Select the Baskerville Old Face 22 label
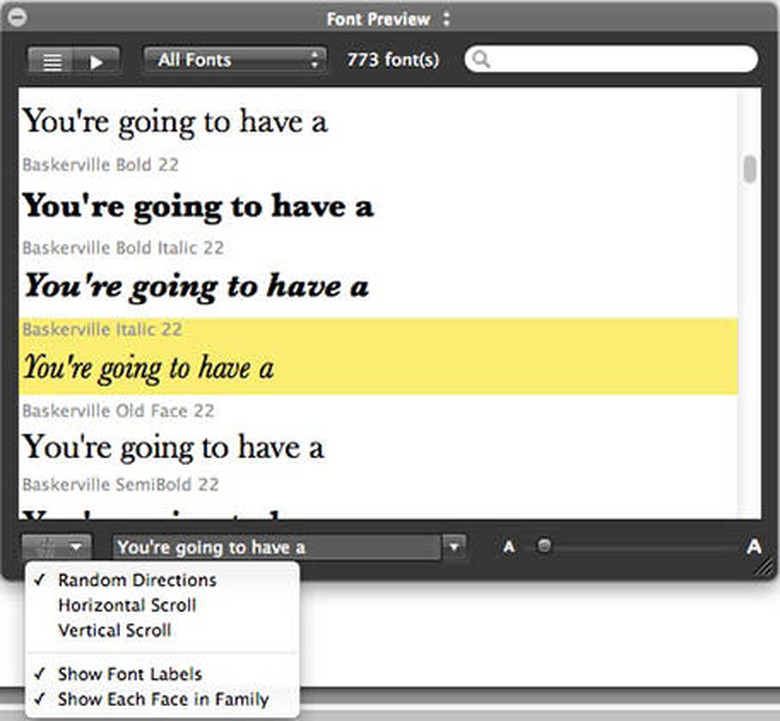This screenshot has height=721, width=780. pos(118,411)
